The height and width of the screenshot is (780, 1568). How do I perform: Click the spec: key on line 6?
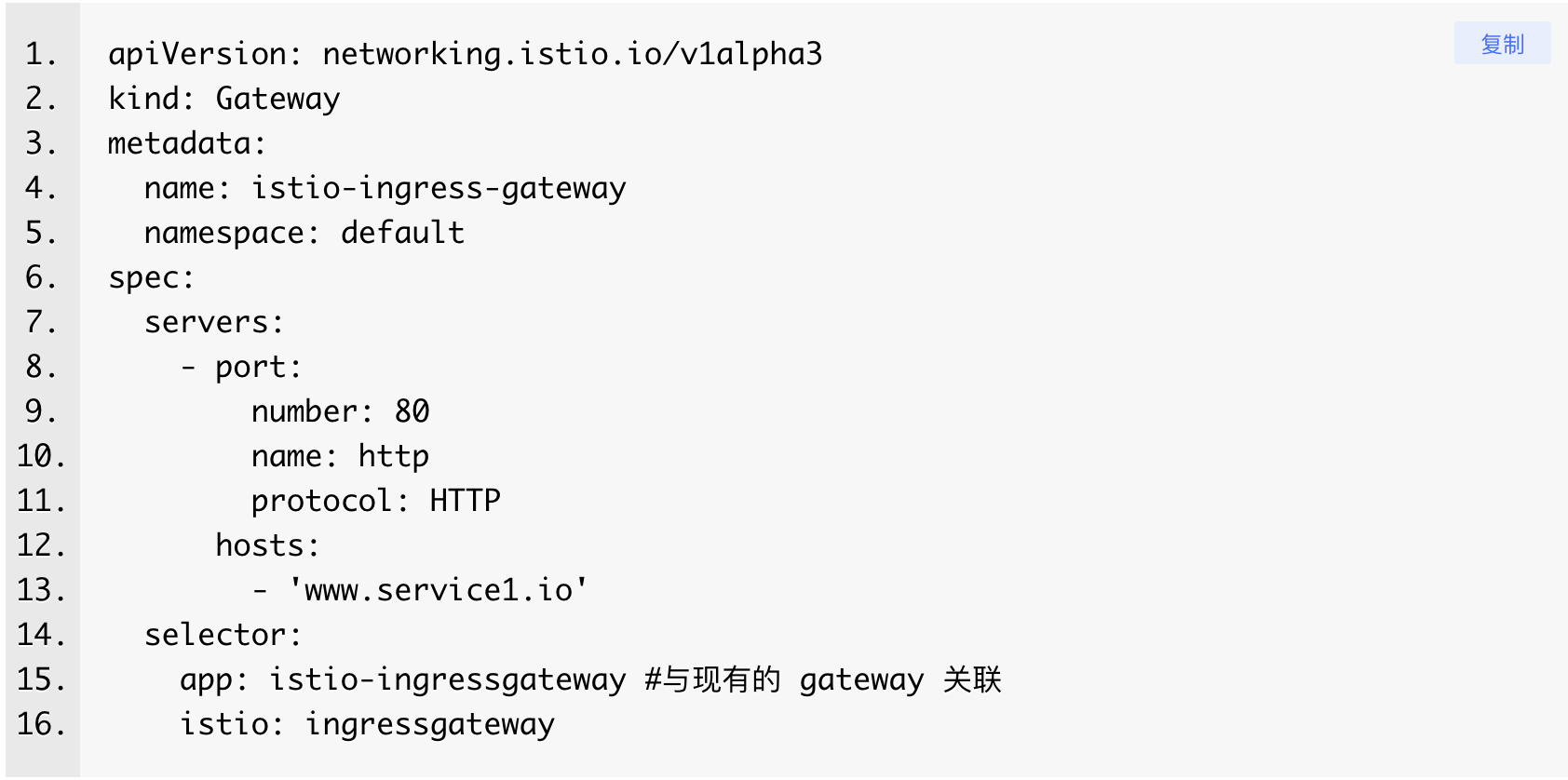click(152, 277)
